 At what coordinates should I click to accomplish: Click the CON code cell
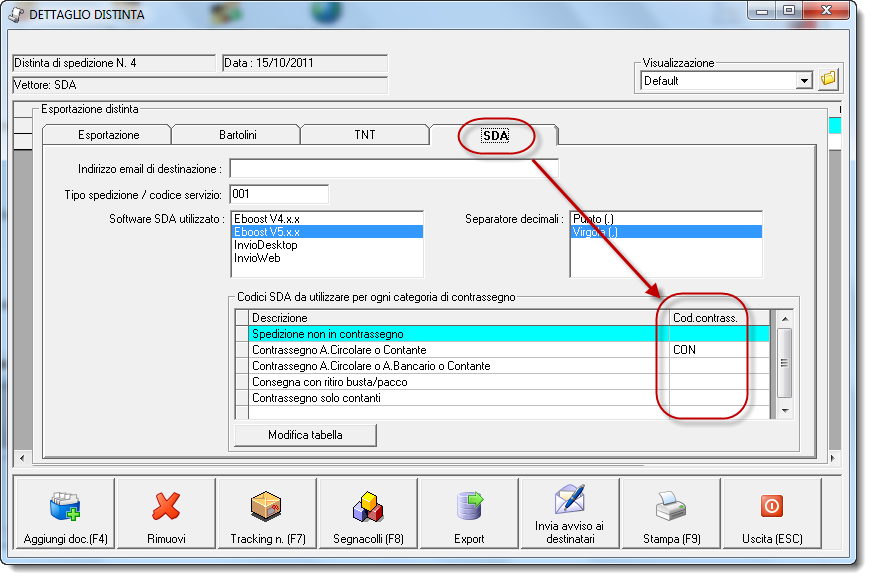pyautogui.click(x=719, y=350)
